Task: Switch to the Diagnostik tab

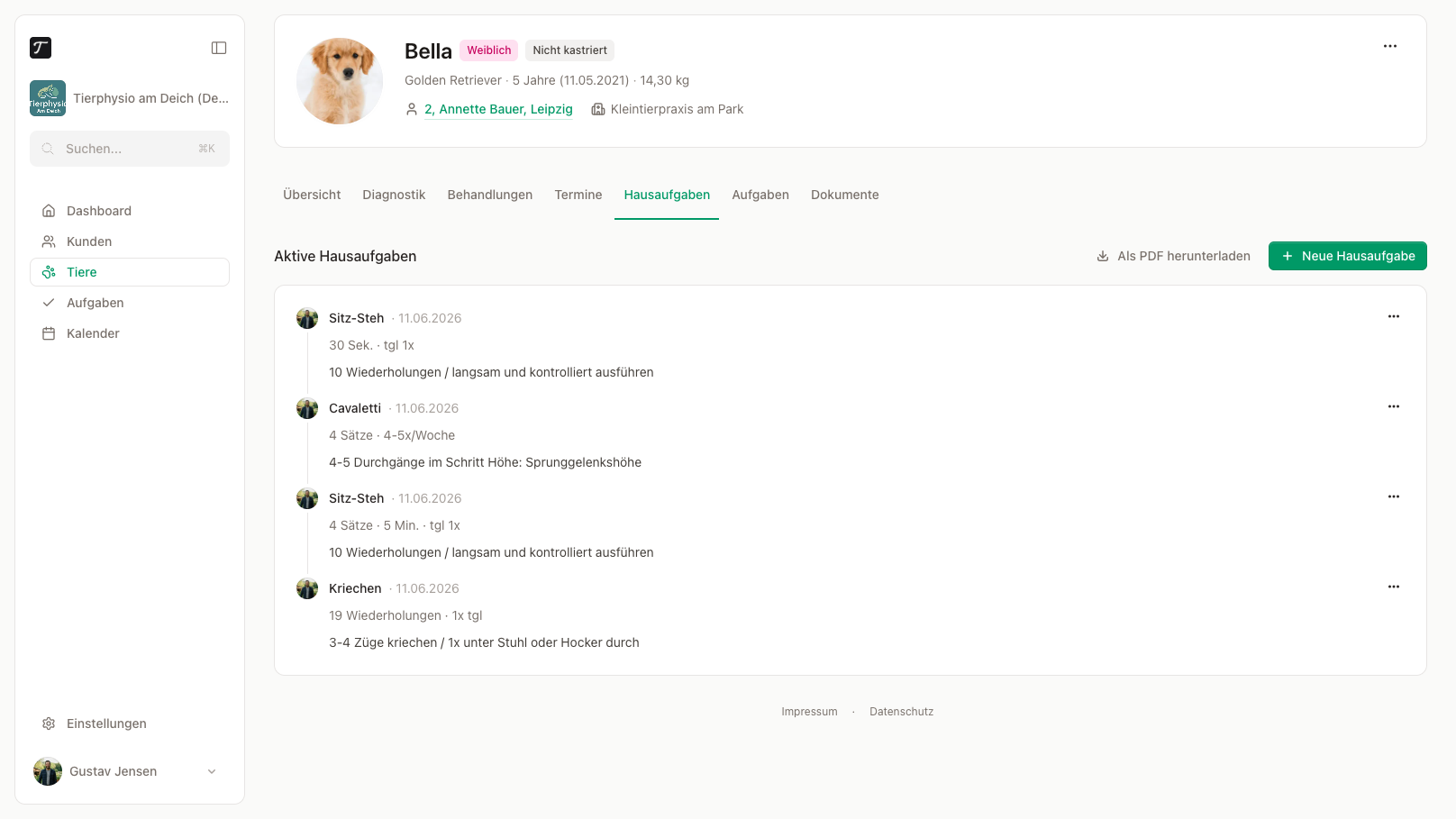Action: 394,195
